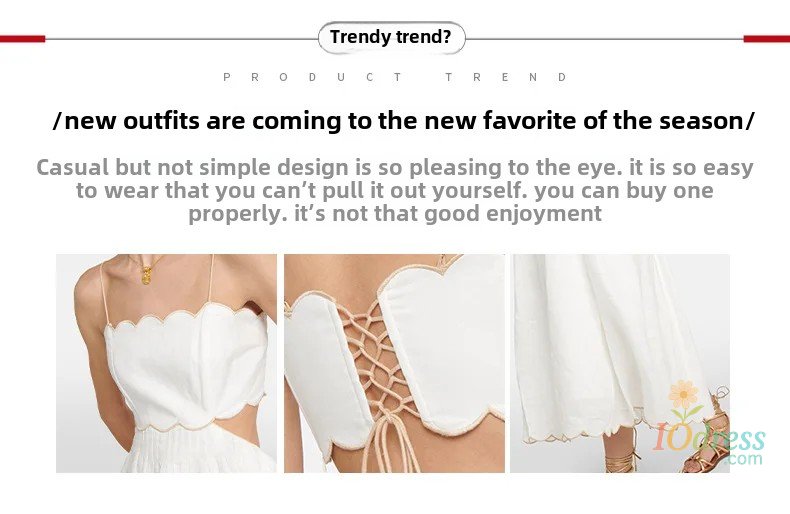Click the red bar at left edge

[23, 39]
